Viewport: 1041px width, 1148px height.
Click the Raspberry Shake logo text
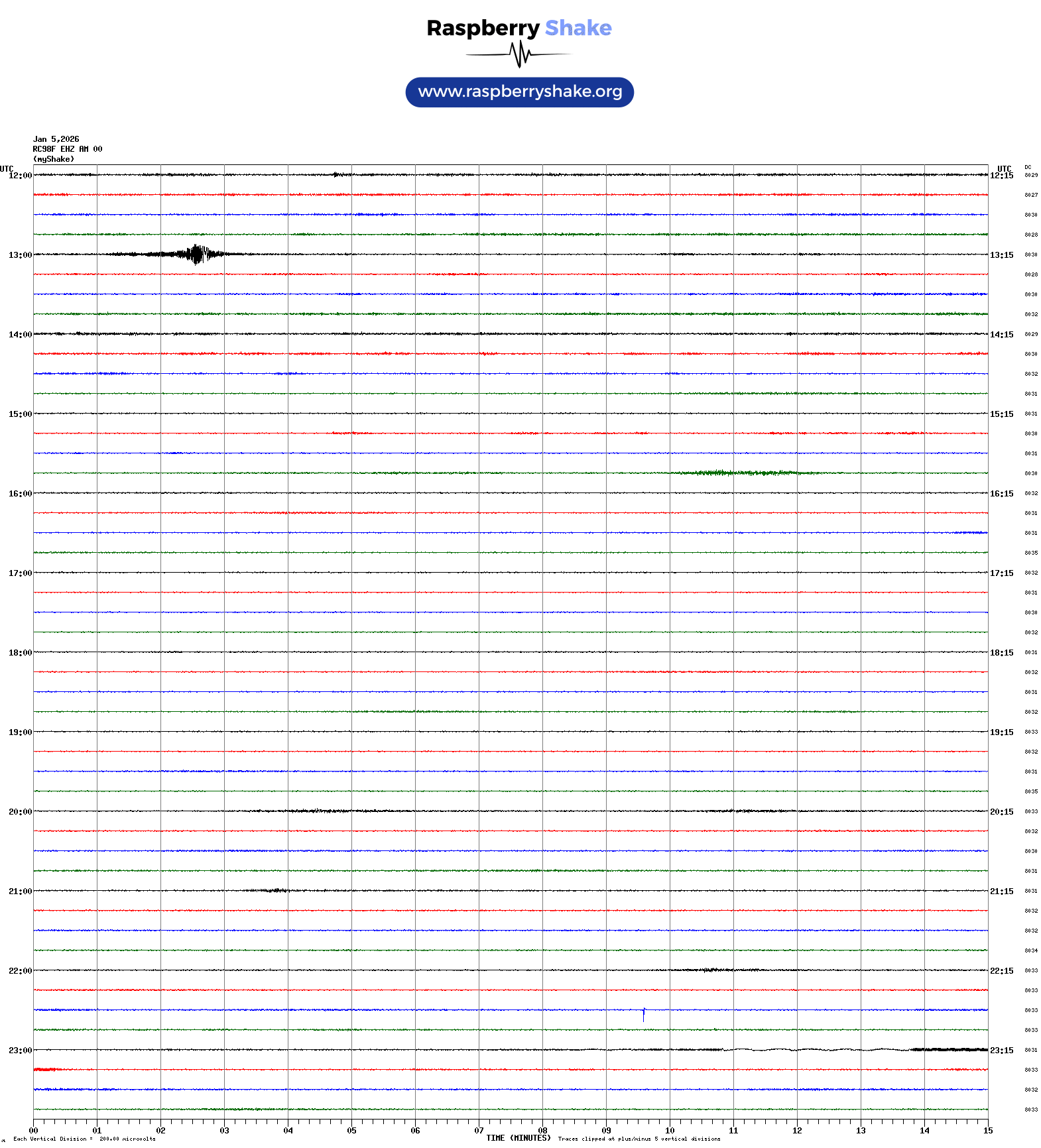coord(519,28)
